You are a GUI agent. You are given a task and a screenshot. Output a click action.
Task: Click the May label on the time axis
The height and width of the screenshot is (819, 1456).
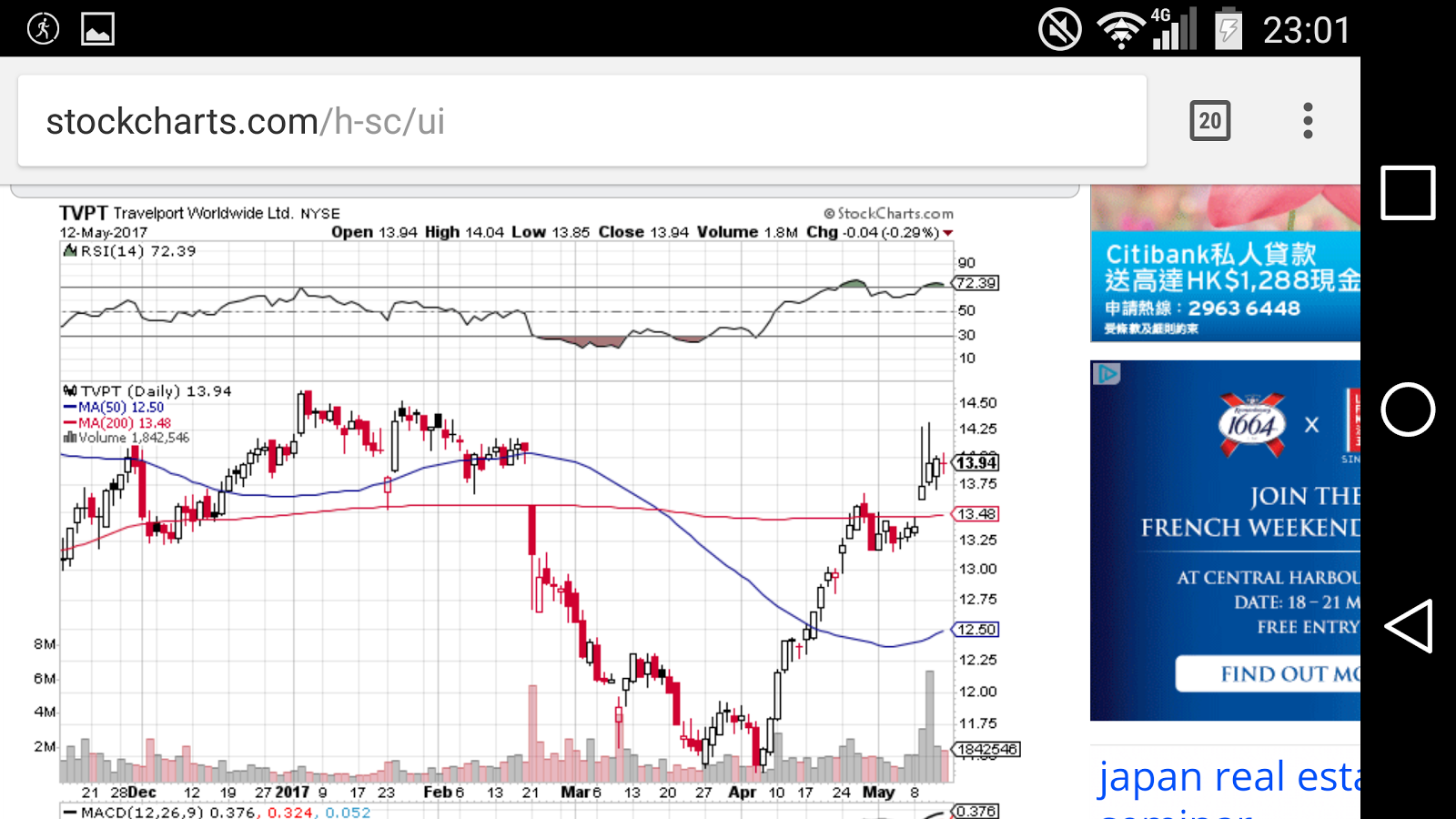pos(878,793)
